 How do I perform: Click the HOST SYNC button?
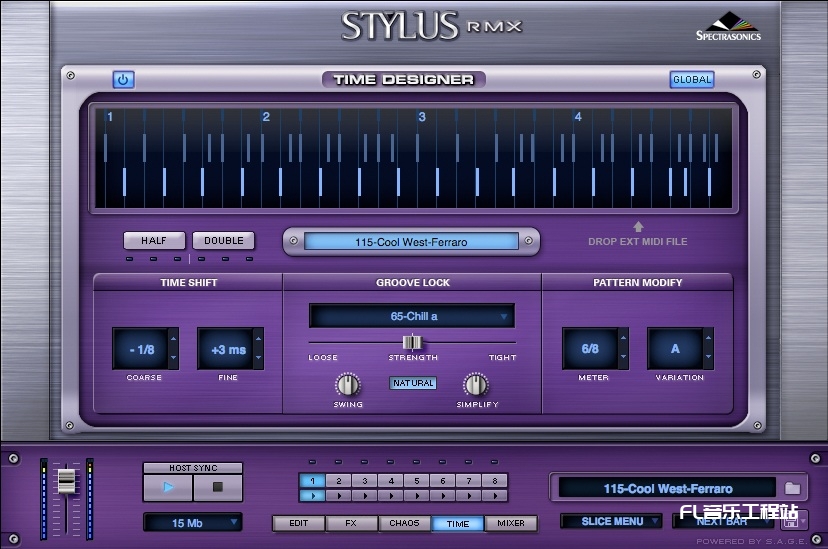pyautogui.click(x=193, y=468)
